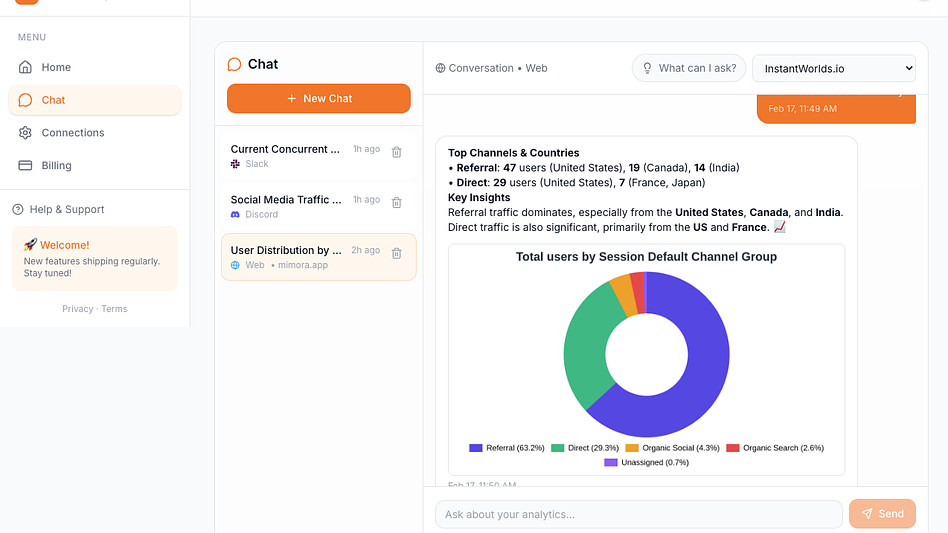
Task: Start a New Chat
Action: point(319,99)
